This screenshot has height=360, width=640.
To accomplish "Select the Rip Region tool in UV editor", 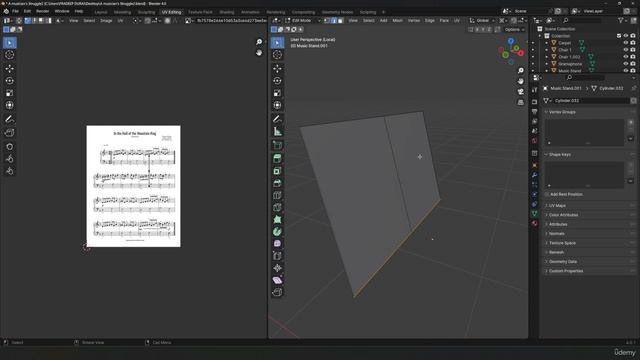I will (x=9, y=133).
